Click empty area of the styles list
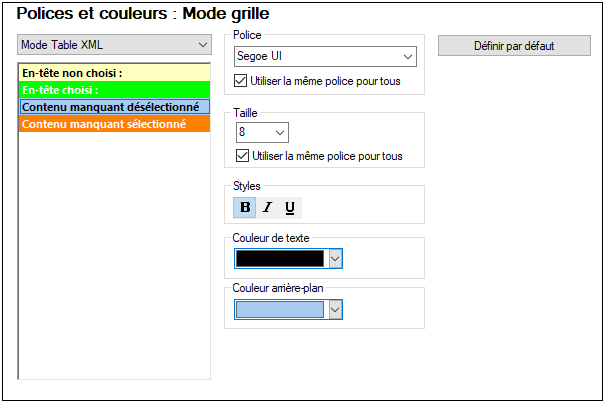605x403 pixels. 114,260
